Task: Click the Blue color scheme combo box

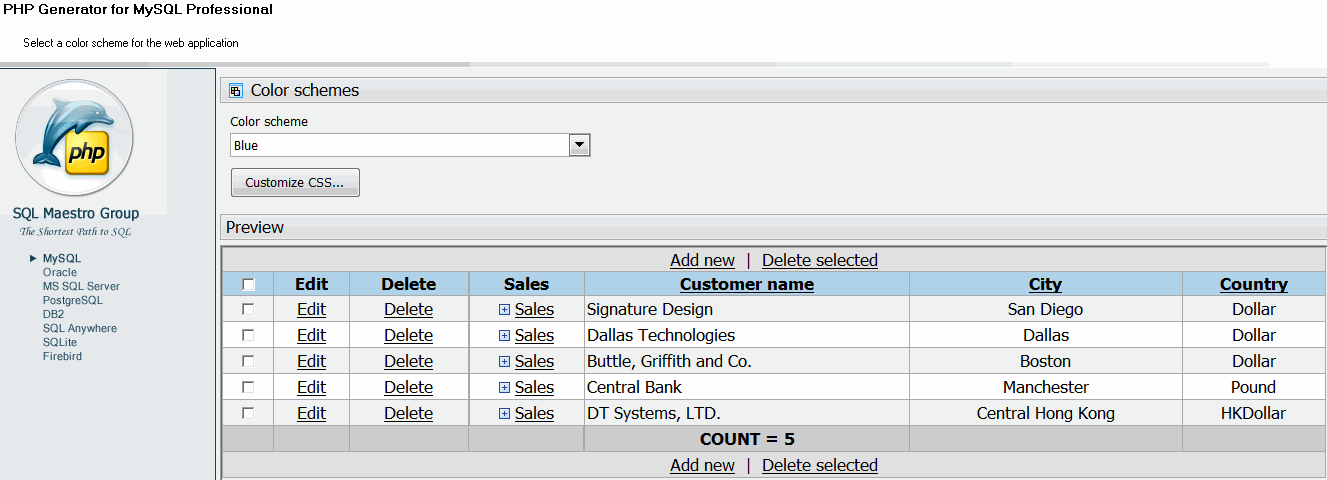Action: pos(398,146)
